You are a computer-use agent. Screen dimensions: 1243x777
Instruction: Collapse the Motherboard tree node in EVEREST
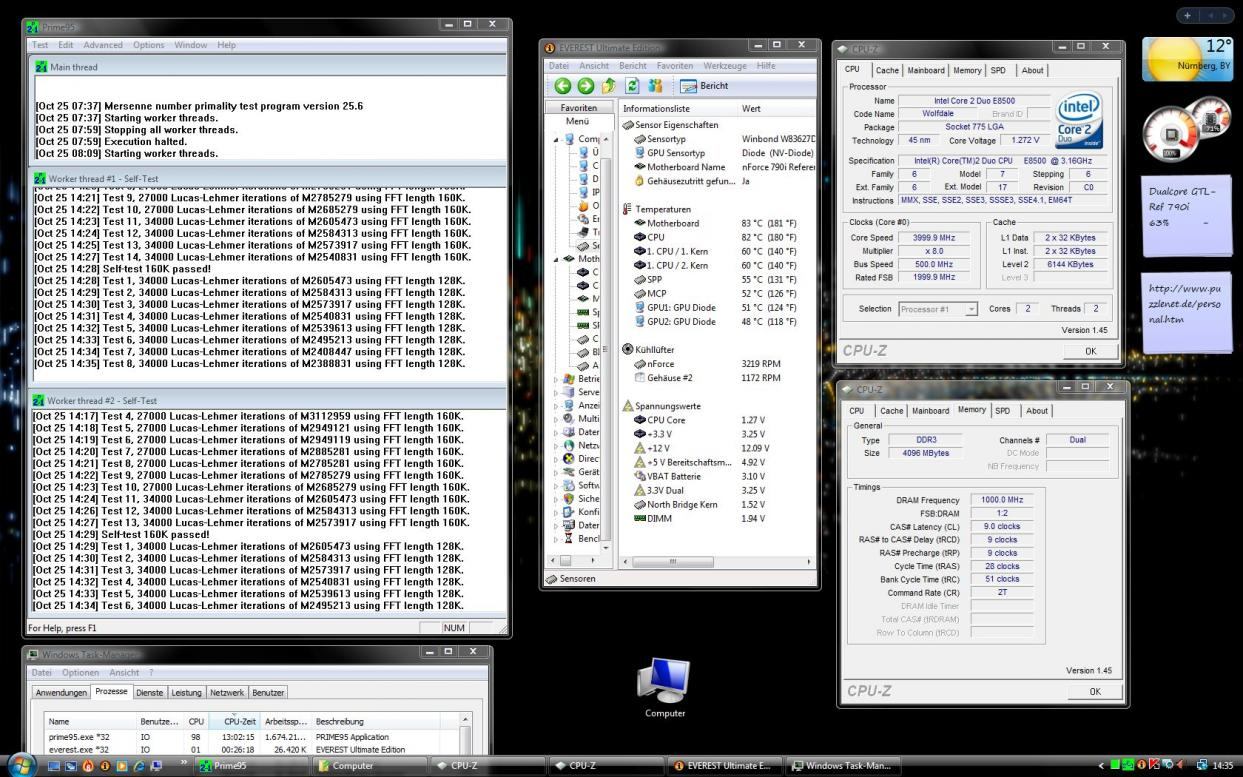558,259
